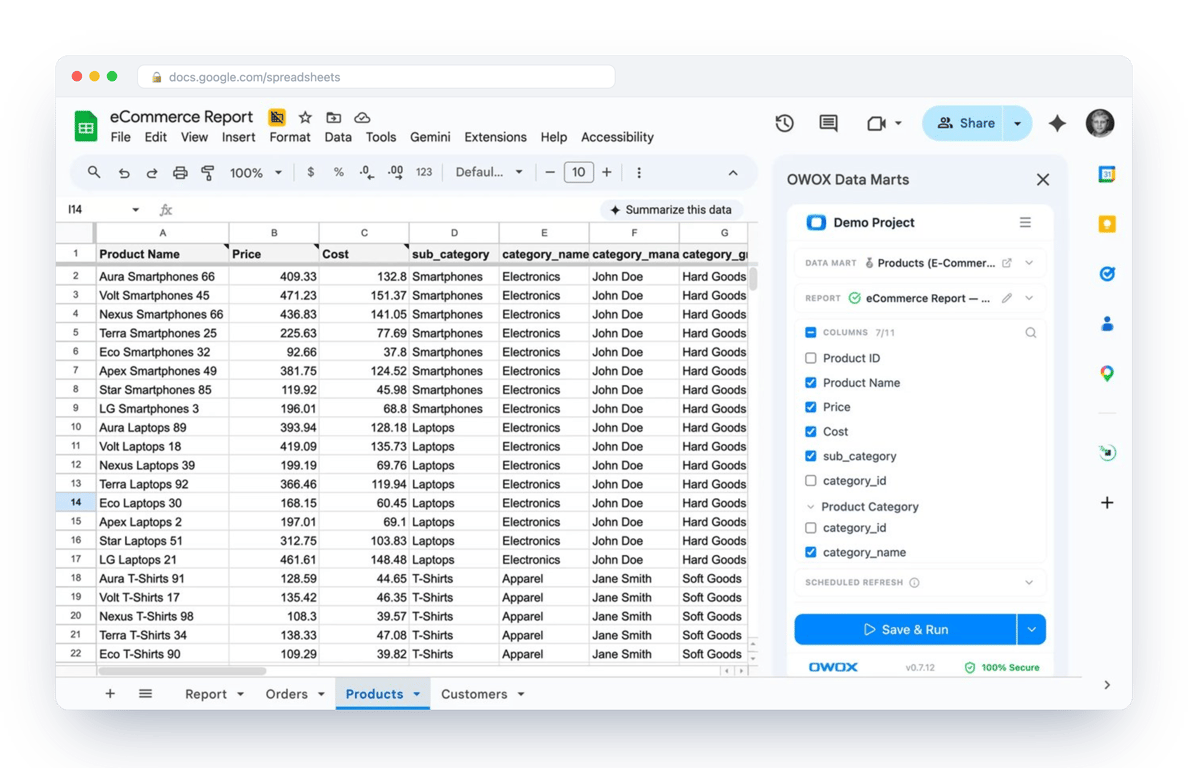
Task: Uncheck the sub_category column
Action: (811, 456)
